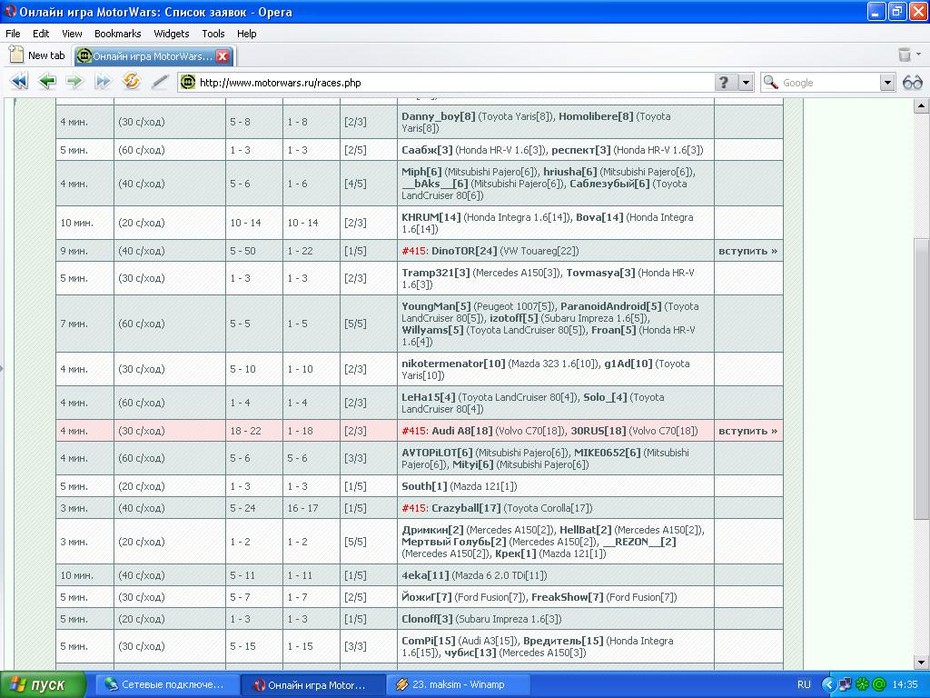Click the Google search magnifier icon
Screen dimensions: 930x698
770,82
